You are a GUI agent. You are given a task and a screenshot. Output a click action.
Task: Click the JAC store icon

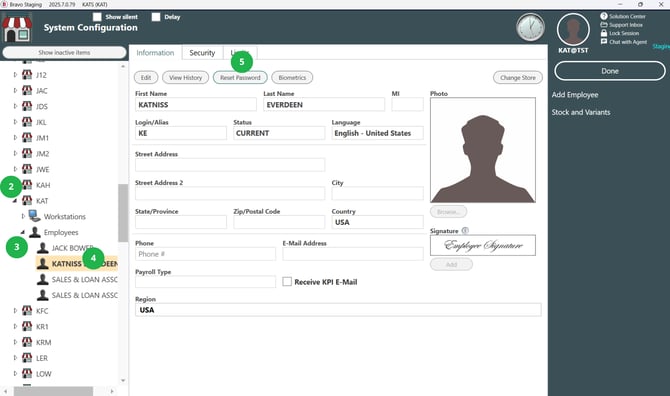tap(27, 91)
